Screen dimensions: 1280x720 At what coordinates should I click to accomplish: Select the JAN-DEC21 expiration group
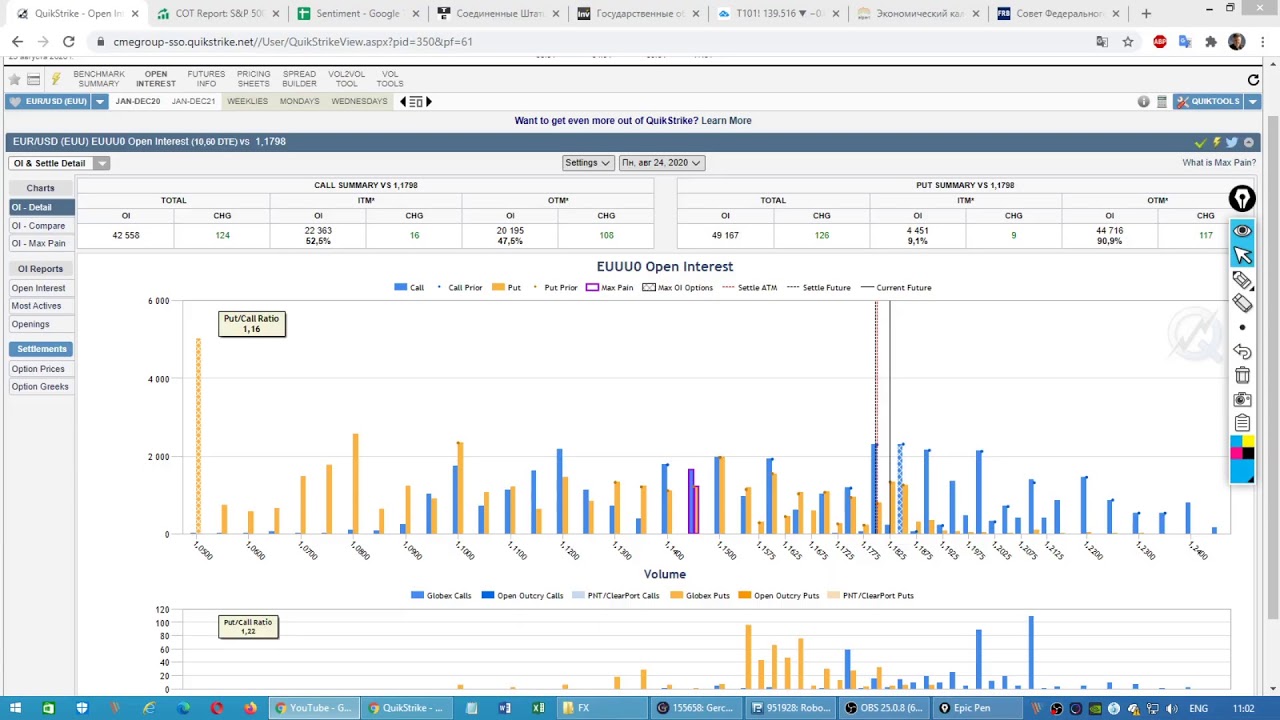pos(193,102)
